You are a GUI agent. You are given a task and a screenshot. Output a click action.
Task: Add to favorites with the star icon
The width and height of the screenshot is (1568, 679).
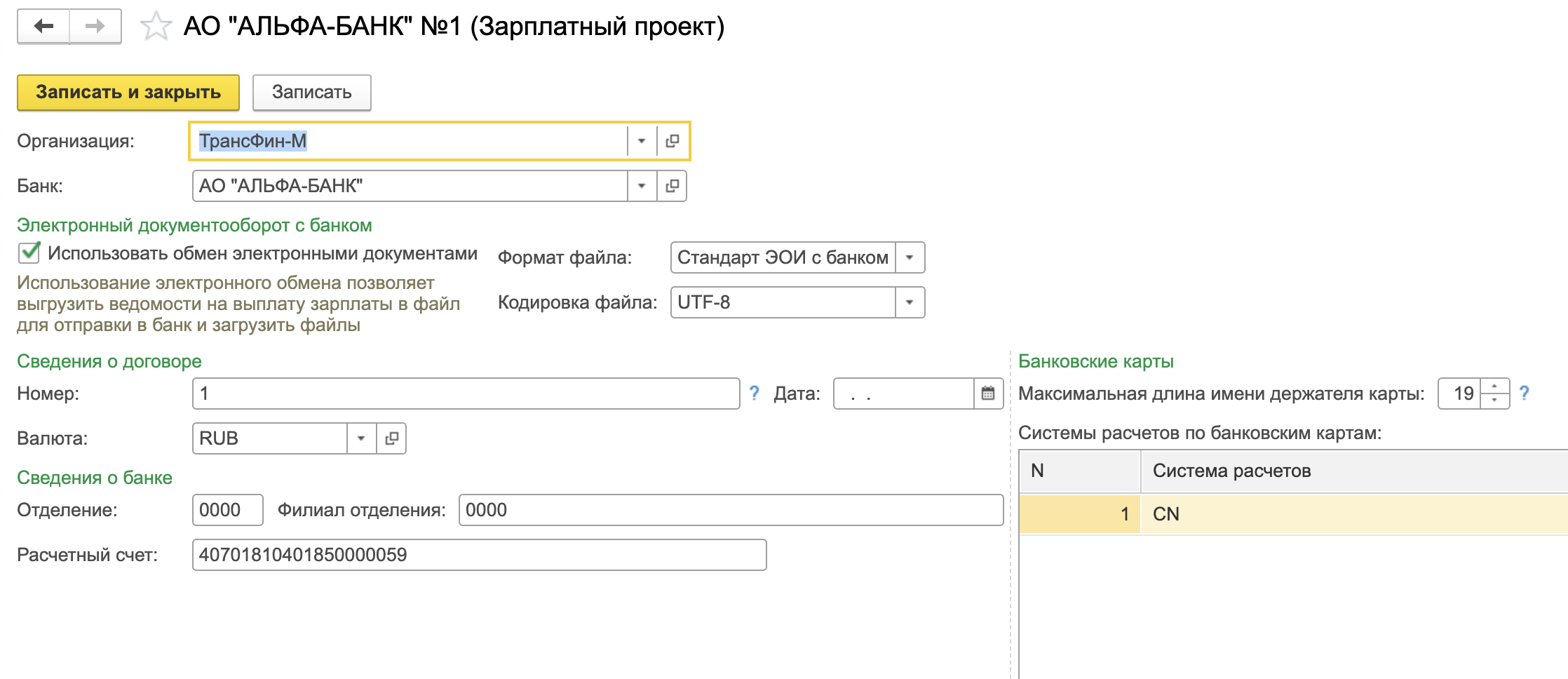point(156,27)
